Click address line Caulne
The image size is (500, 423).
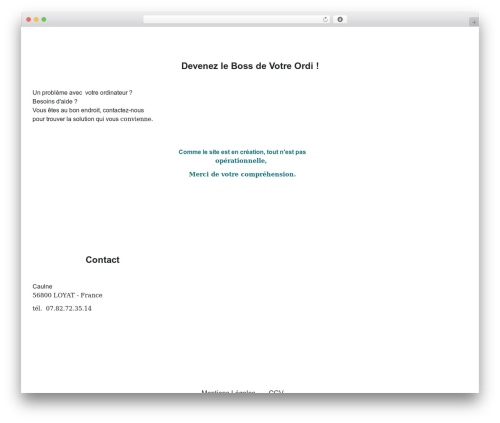click(42, 286)
